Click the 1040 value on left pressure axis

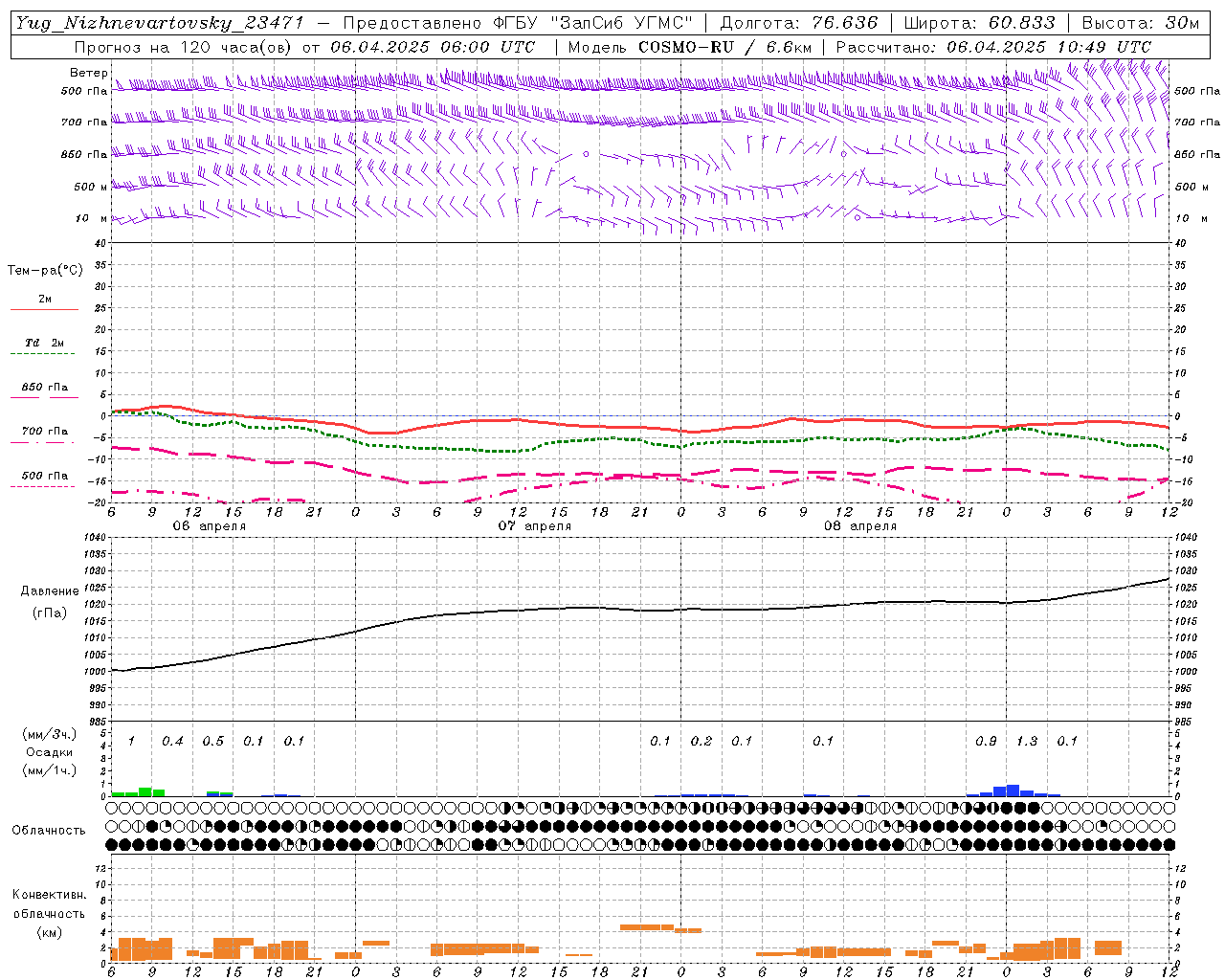pos(95,538)
